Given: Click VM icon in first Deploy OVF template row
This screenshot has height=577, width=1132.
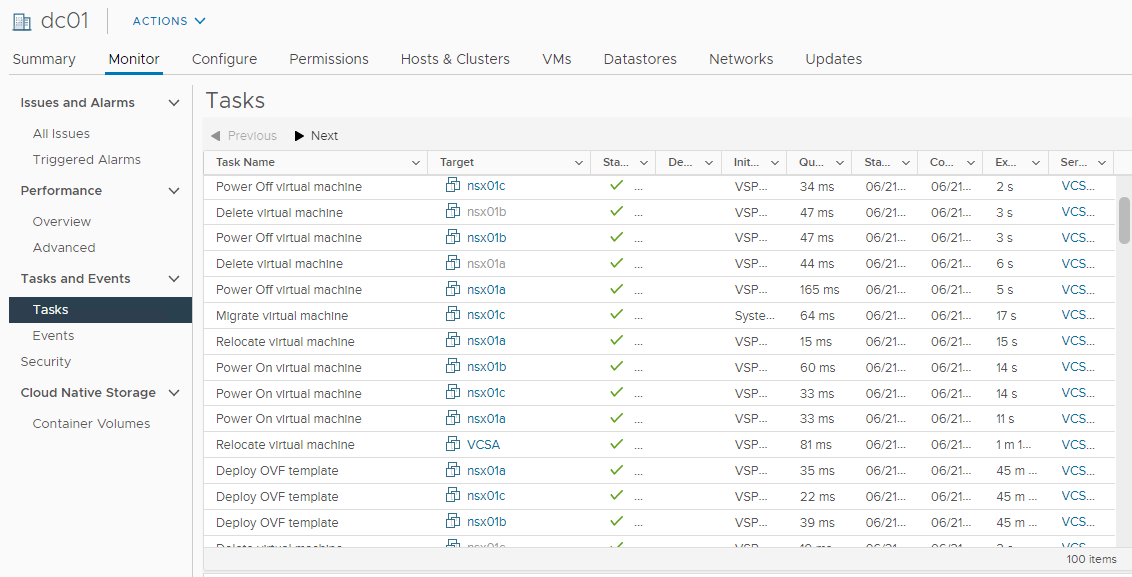Looking at the screenshot, I should pos(453,470).
